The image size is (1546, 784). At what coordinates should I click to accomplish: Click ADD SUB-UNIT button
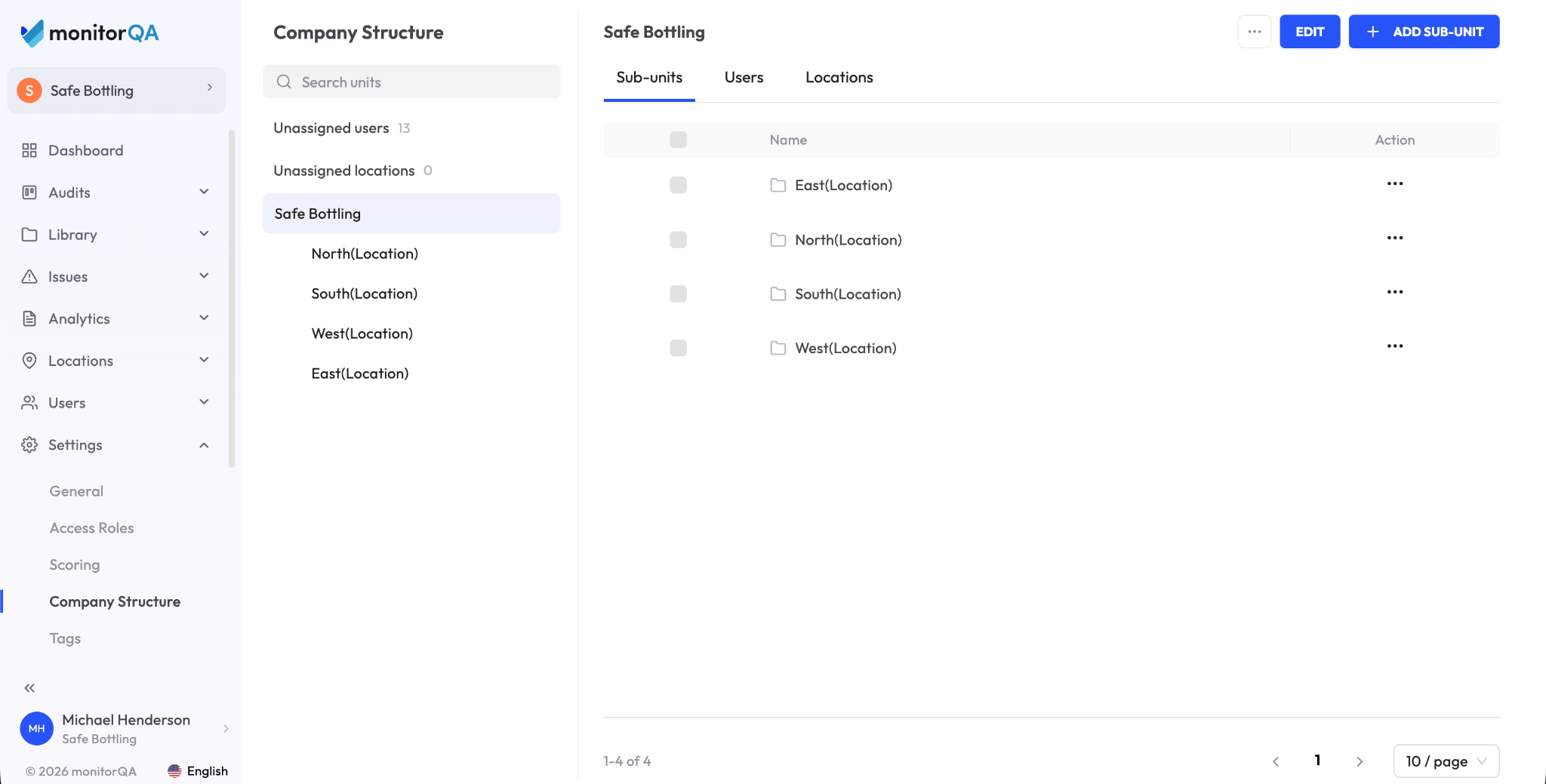point(1424,32)
